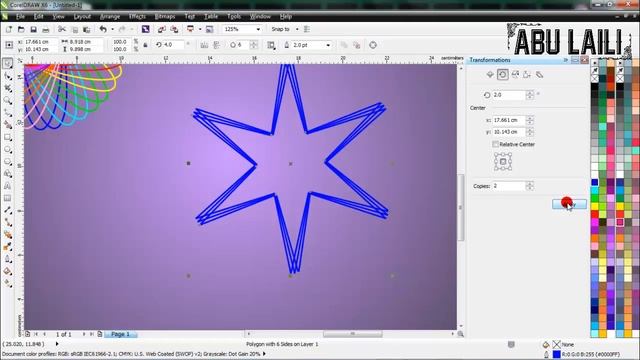Adjust the Copies stepper arrows
This screenshot has width=640, height=360.
click(x=529, y=186)
